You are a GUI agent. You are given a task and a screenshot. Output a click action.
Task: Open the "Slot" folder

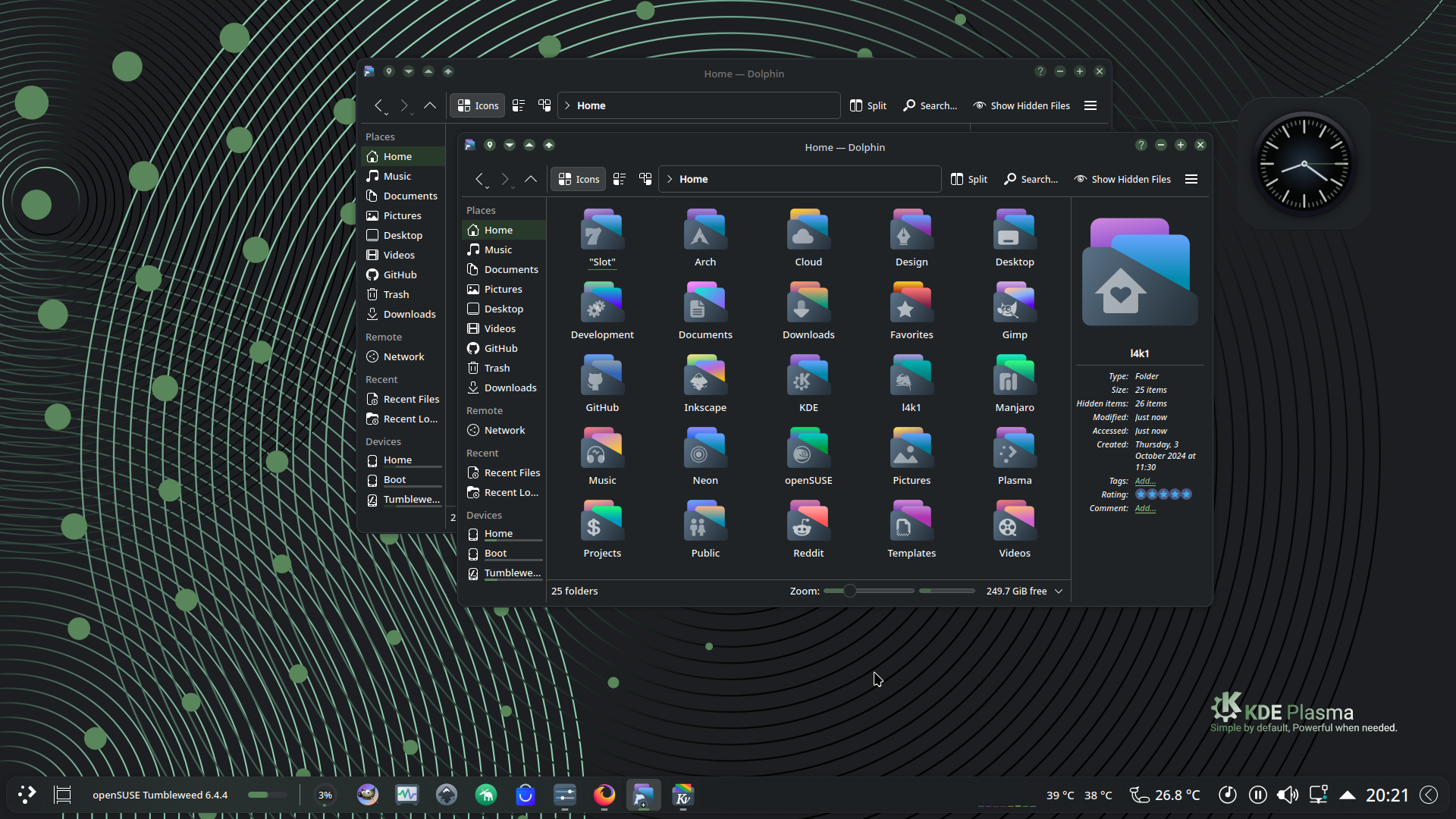click(602, 238)
